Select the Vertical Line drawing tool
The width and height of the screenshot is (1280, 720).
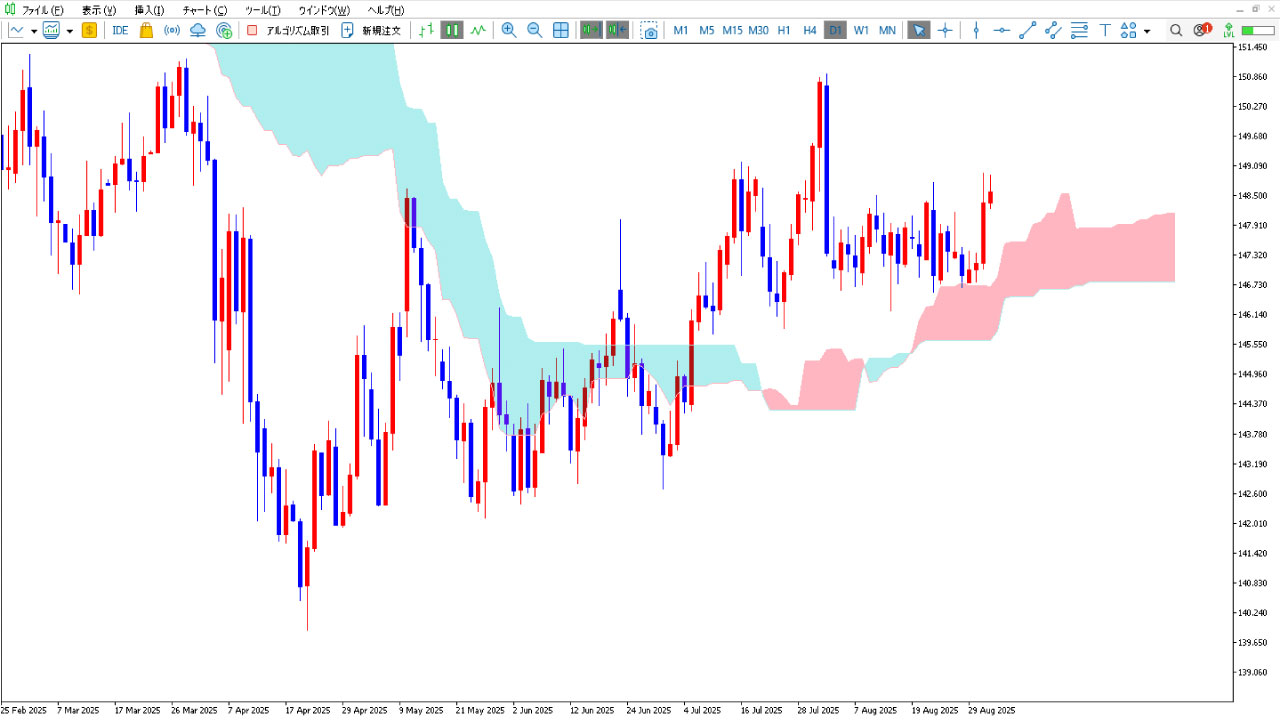pyautogui.click(x=976, y=30)
